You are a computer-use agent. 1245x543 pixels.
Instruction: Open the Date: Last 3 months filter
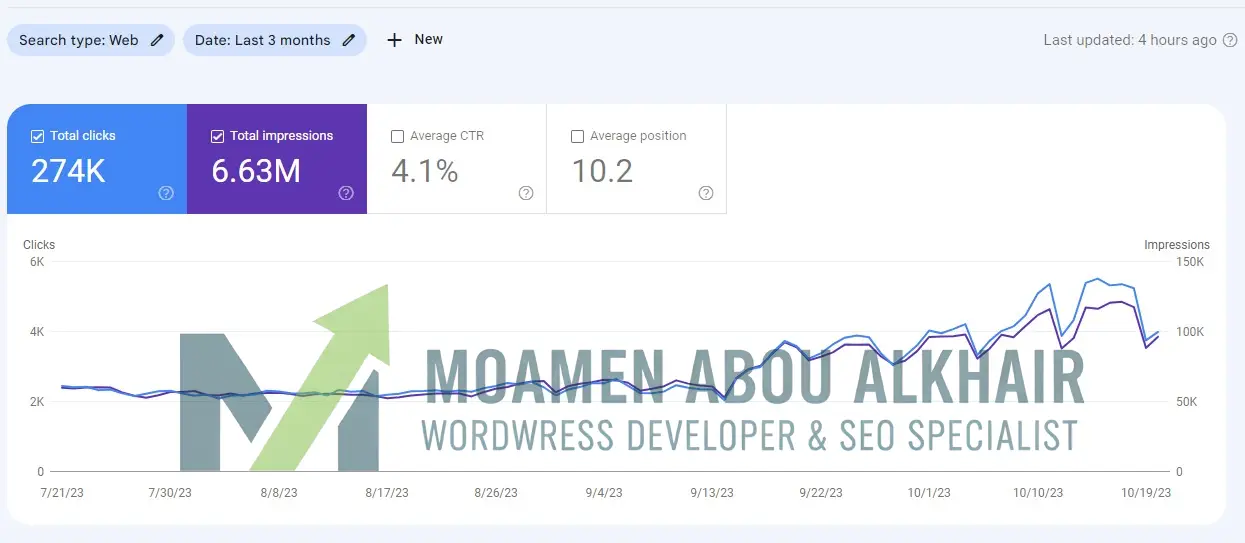[x=262, y=40]
